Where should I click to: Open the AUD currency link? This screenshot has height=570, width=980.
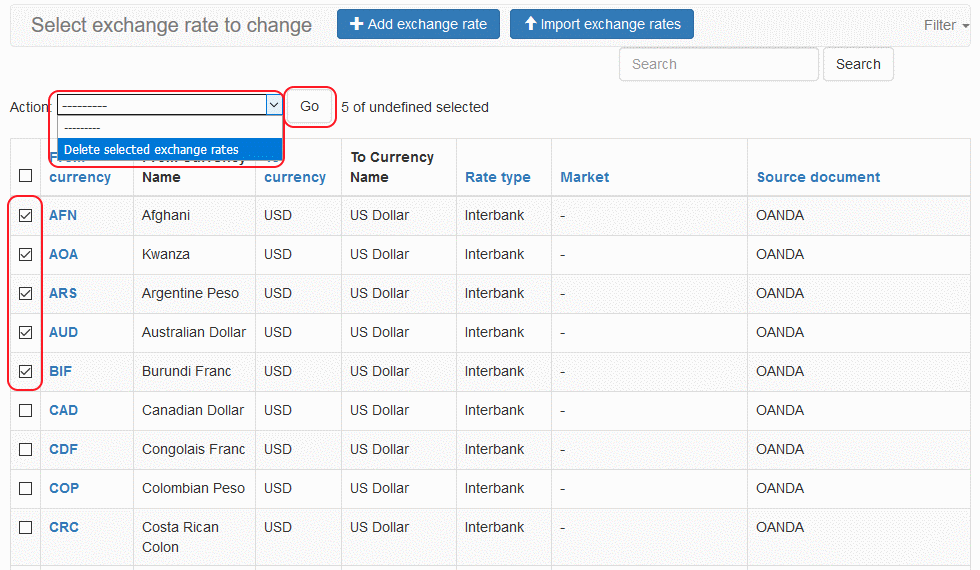tap(63, 332)
